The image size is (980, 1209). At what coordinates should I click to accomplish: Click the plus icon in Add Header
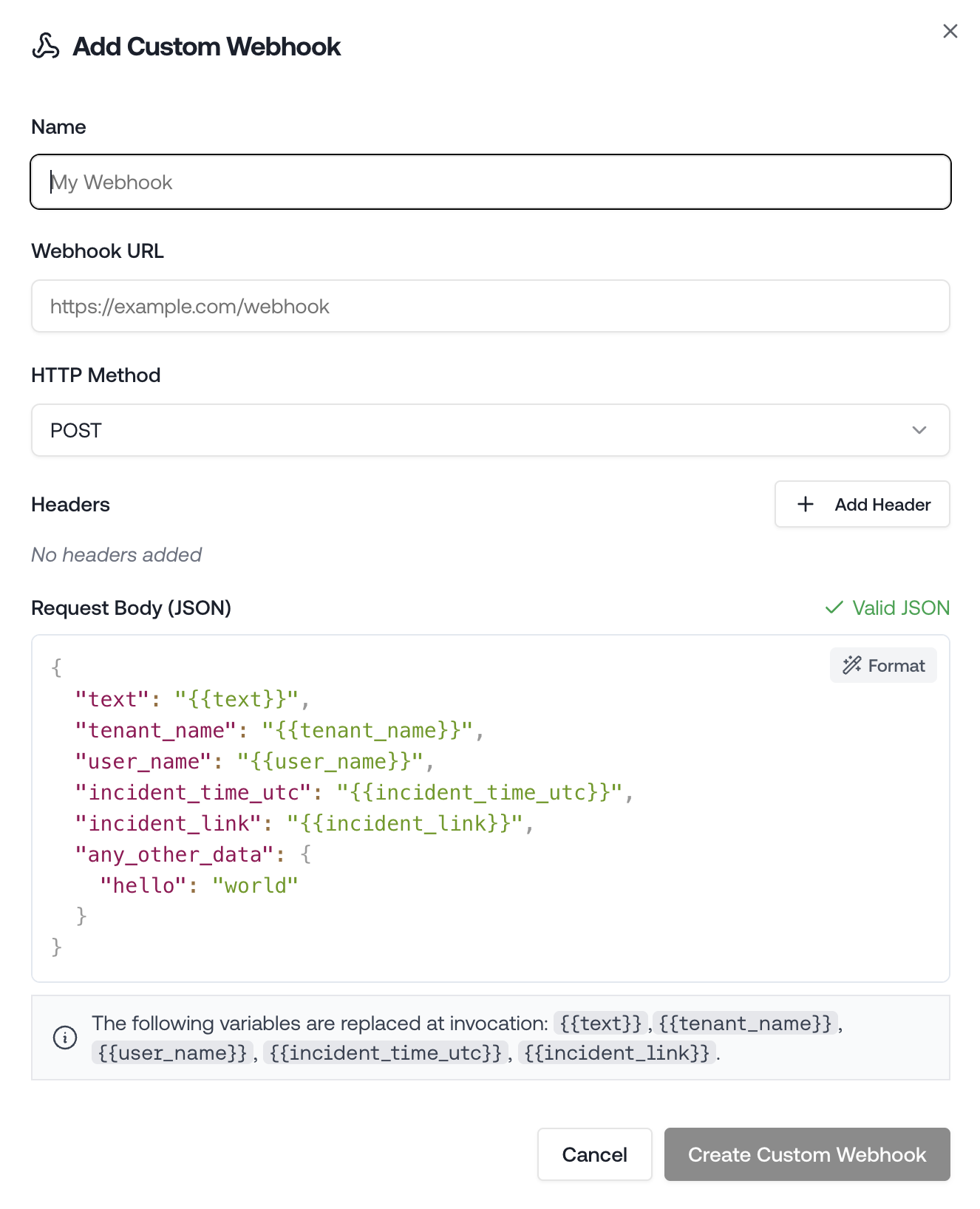pyautogui.click(x=806, y=504)
